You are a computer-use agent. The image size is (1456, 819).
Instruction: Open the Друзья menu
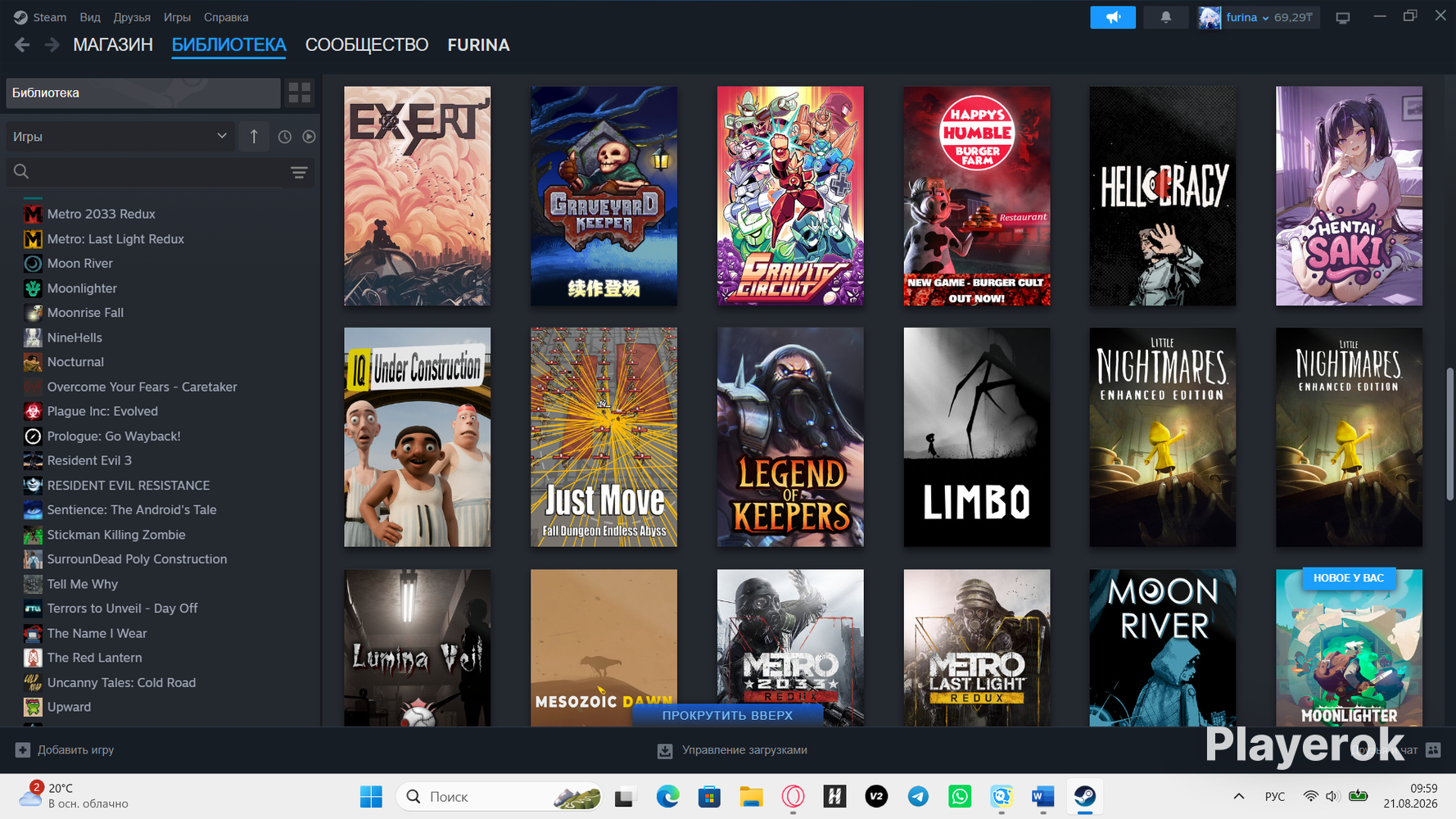click(132, 17)
